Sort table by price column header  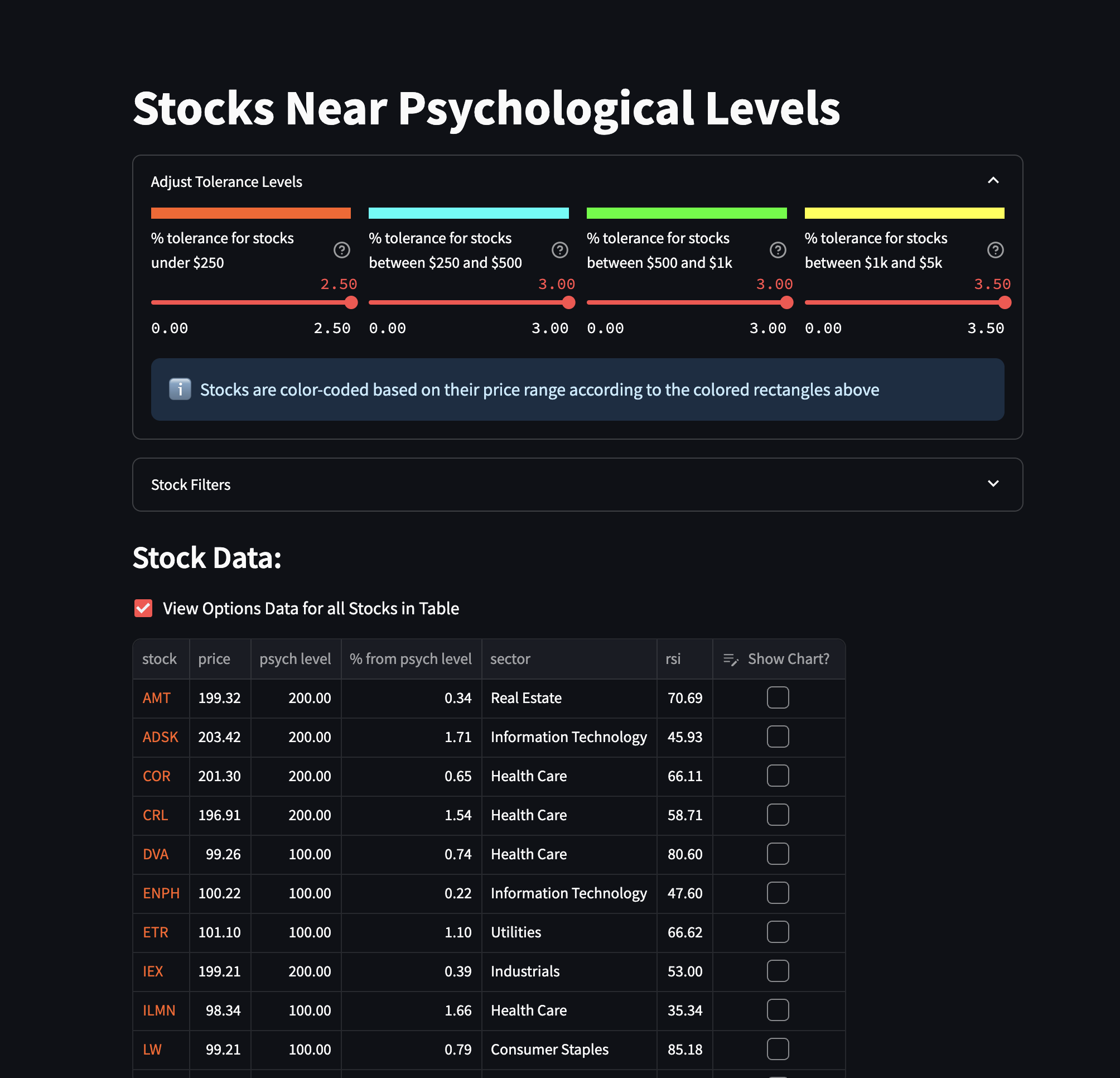point(214,659)
